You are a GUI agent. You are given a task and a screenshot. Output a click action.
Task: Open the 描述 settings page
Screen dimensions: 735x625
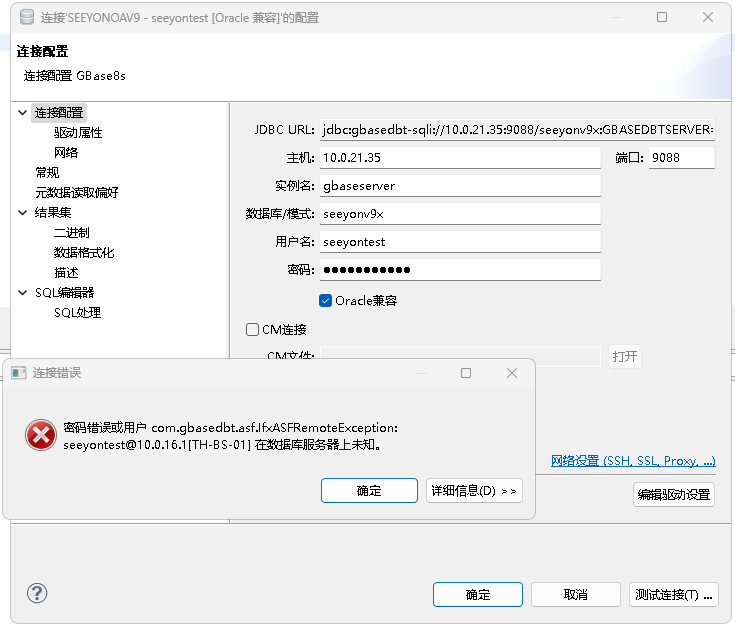(x=66, y=272)
